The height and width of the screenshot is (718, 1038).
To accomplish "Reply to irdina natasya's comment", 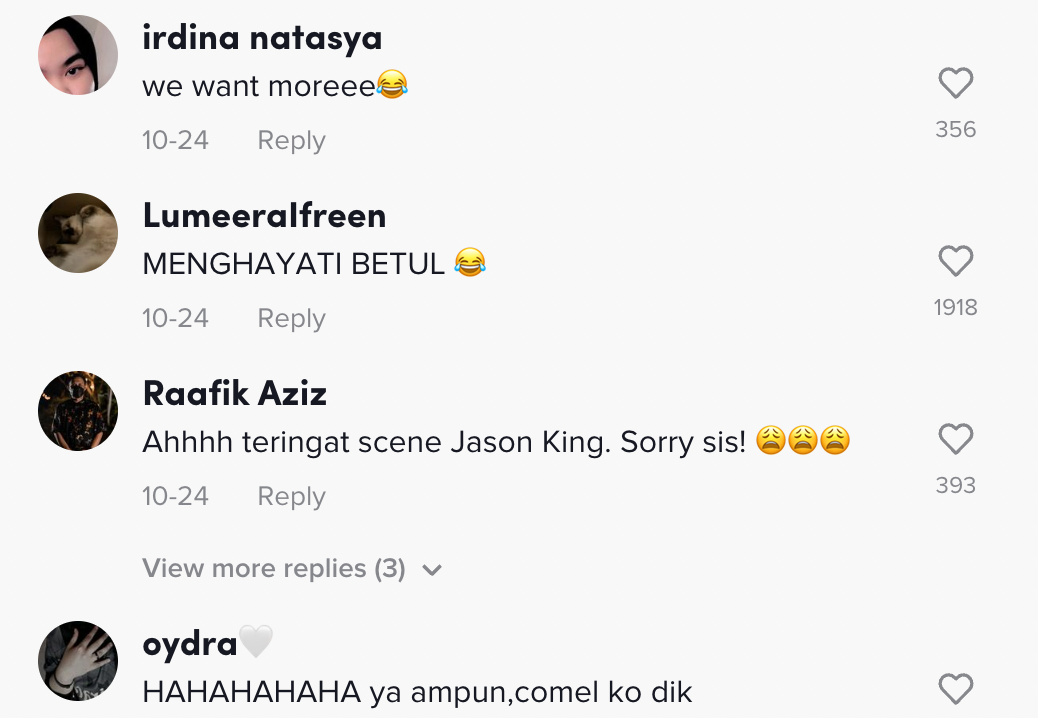I will (291, 140).
